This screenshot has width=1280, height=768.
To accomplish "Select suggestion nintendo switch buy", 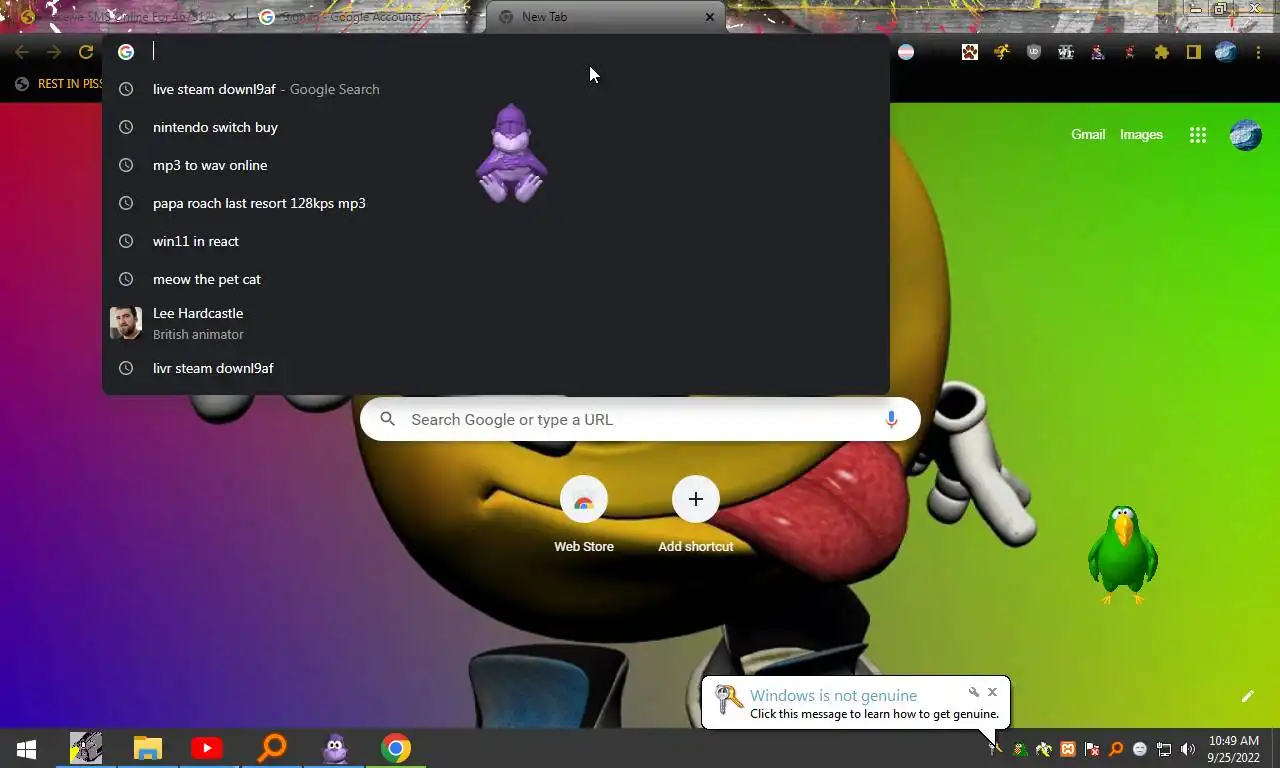I will point(496,127).
